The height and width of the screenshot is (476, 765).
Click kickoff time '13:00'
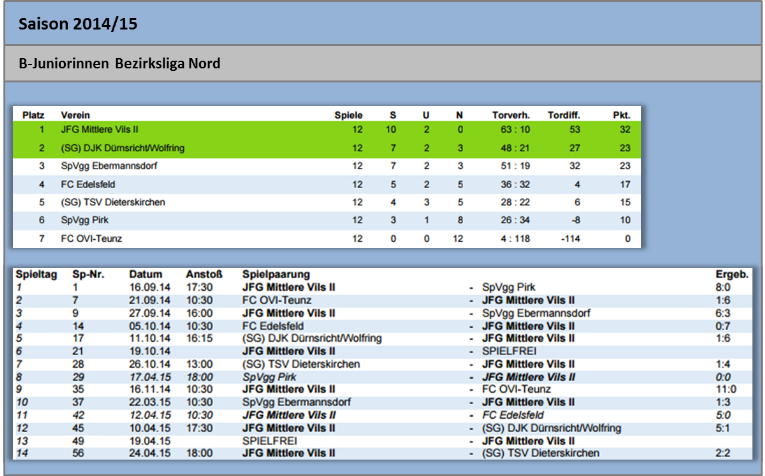pyautogui.click(x=199, y=364)
